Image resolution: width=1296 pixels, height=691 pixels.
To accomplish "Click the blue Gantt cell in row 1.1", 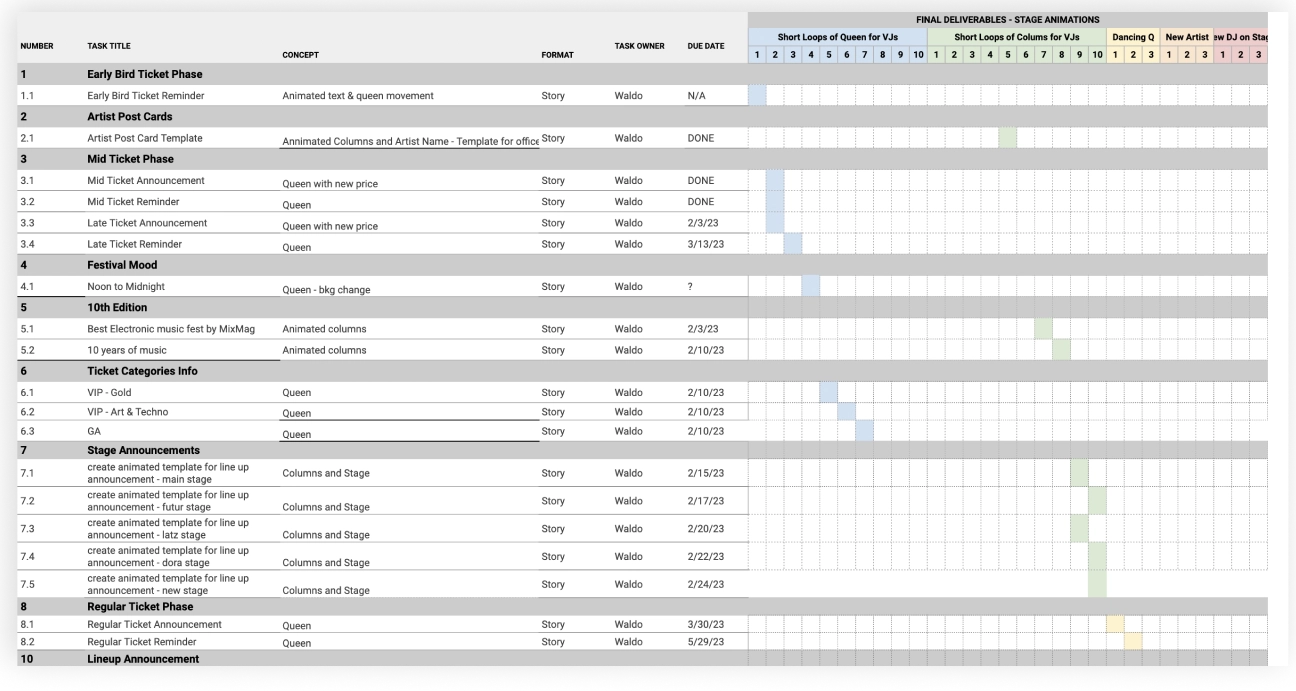I will click(757, 96).
